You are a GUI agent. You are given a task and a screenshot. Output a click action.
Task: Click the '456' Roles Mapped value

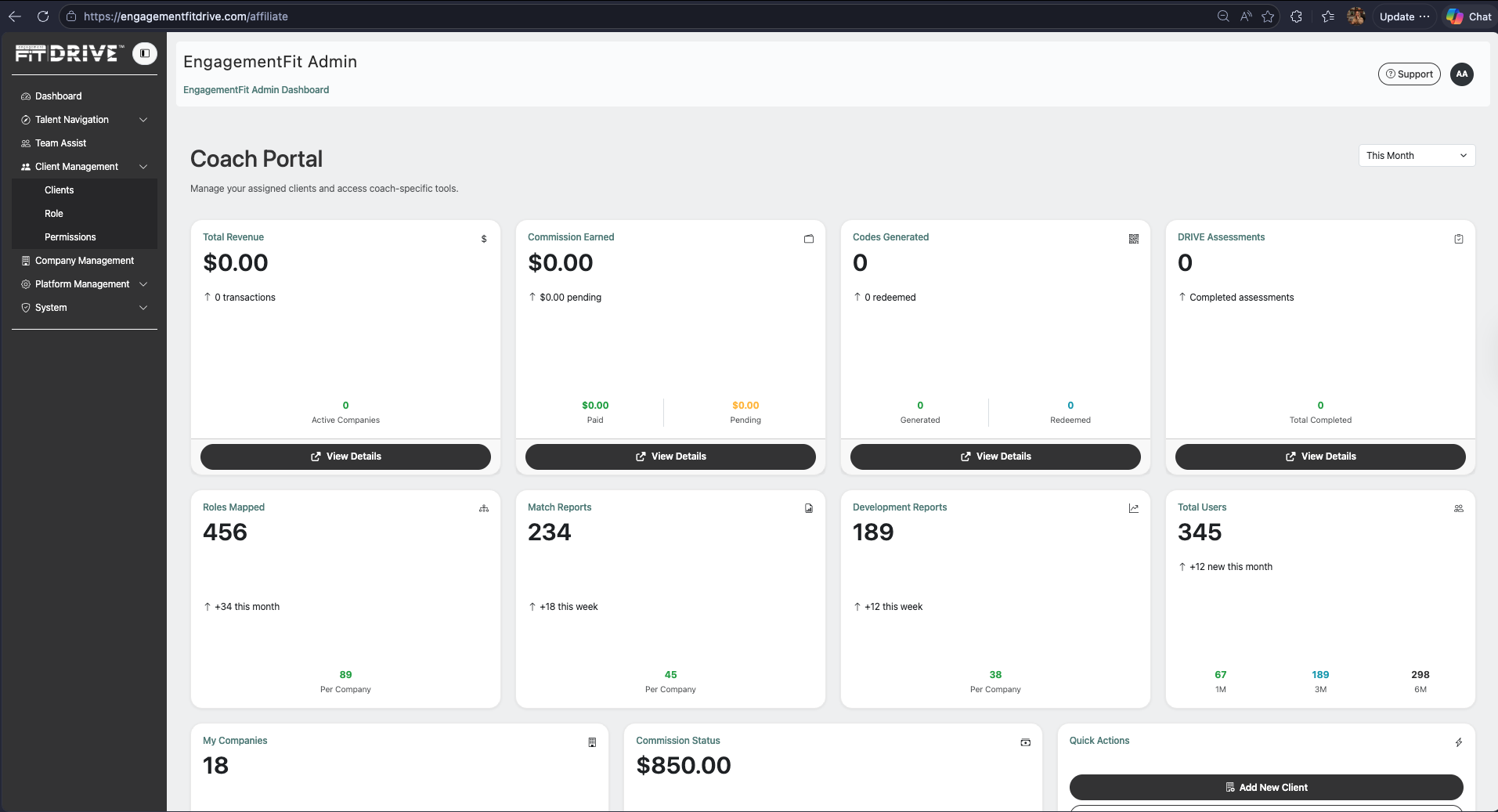click(225, 532)
